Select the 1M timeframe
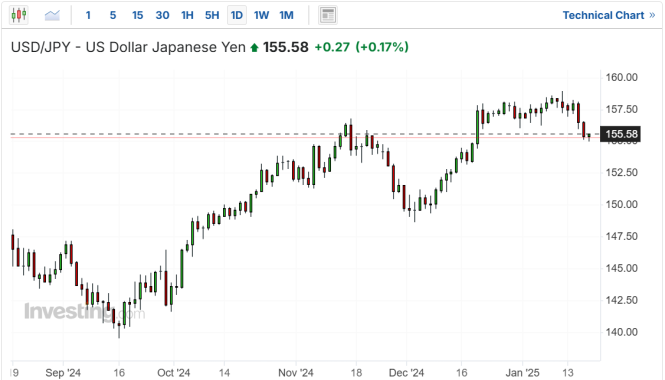 point(287,16)
